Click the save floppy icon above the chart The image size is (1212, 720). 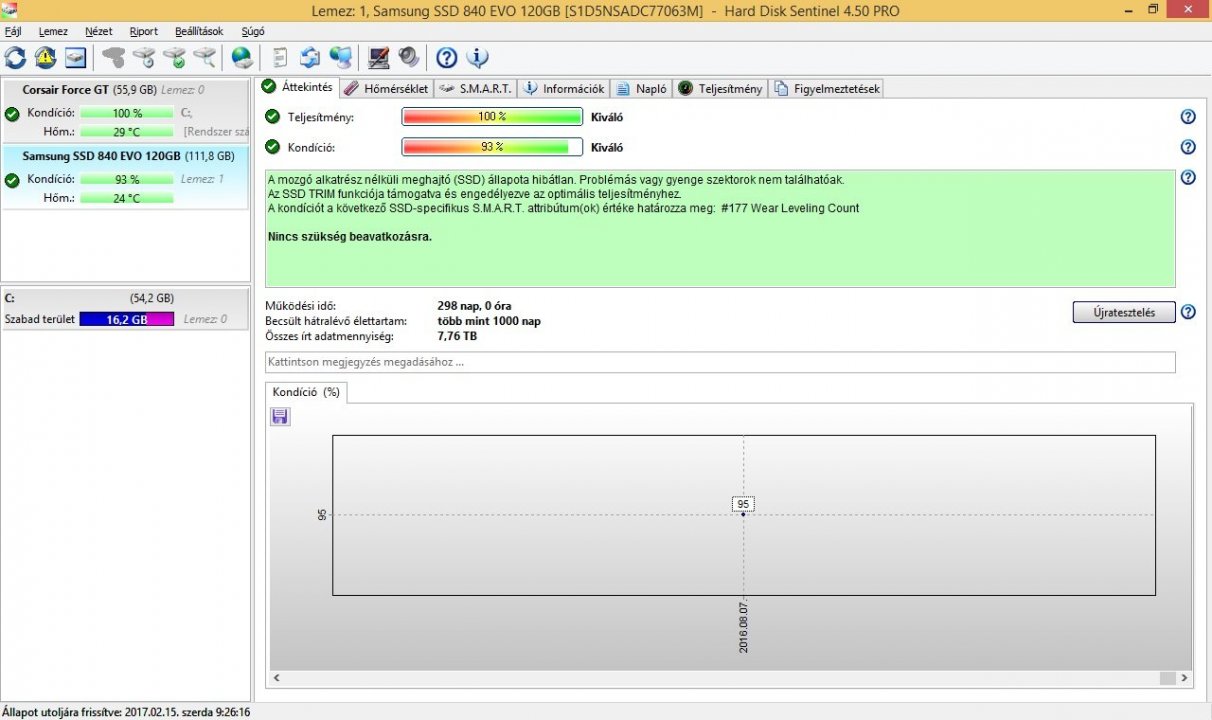click(280, 416)
